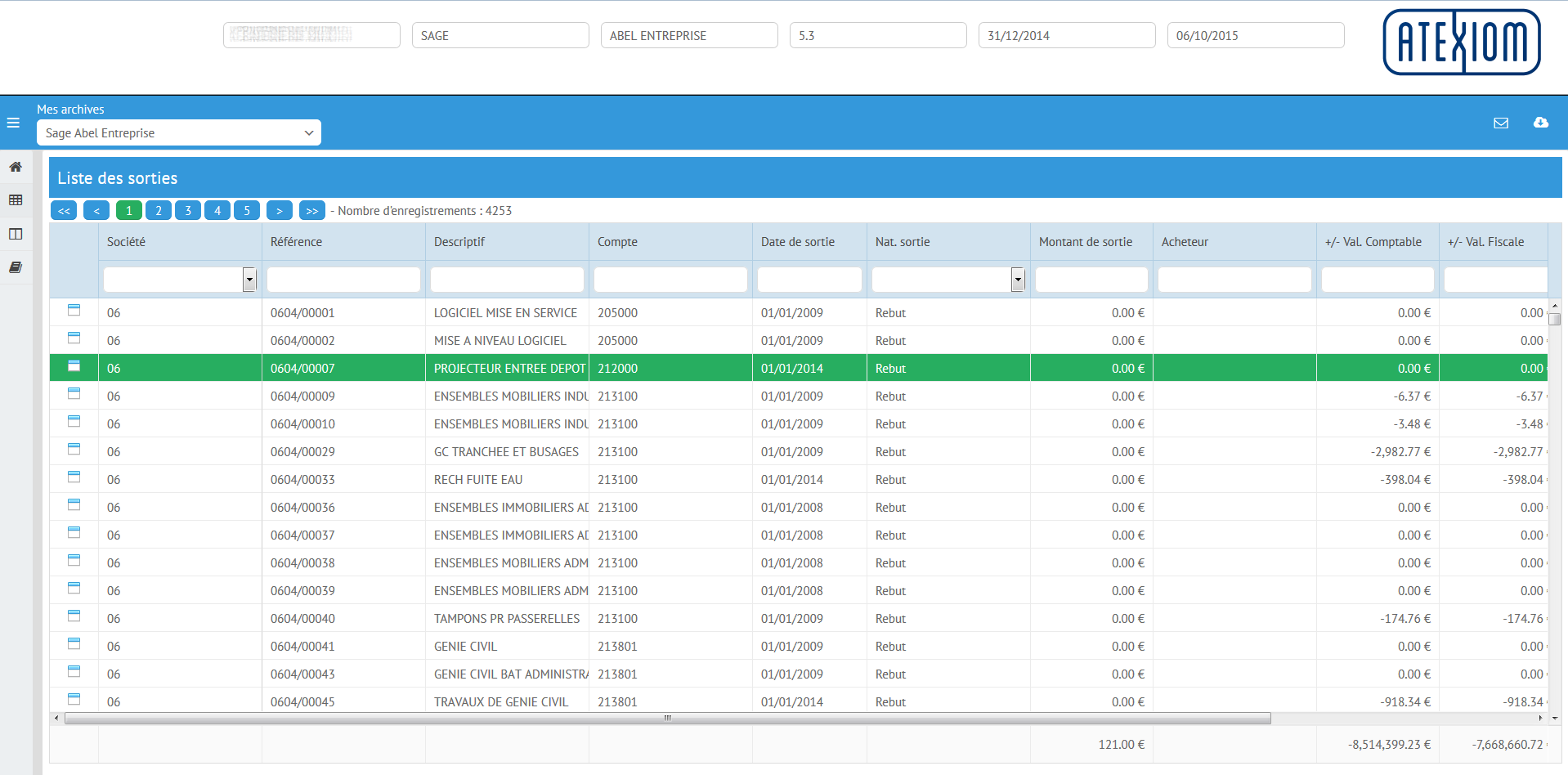Image resolution: width=1568 pixels, height=775 pixels.
Task: Go to page 3 of results
Action: point(188,210)
